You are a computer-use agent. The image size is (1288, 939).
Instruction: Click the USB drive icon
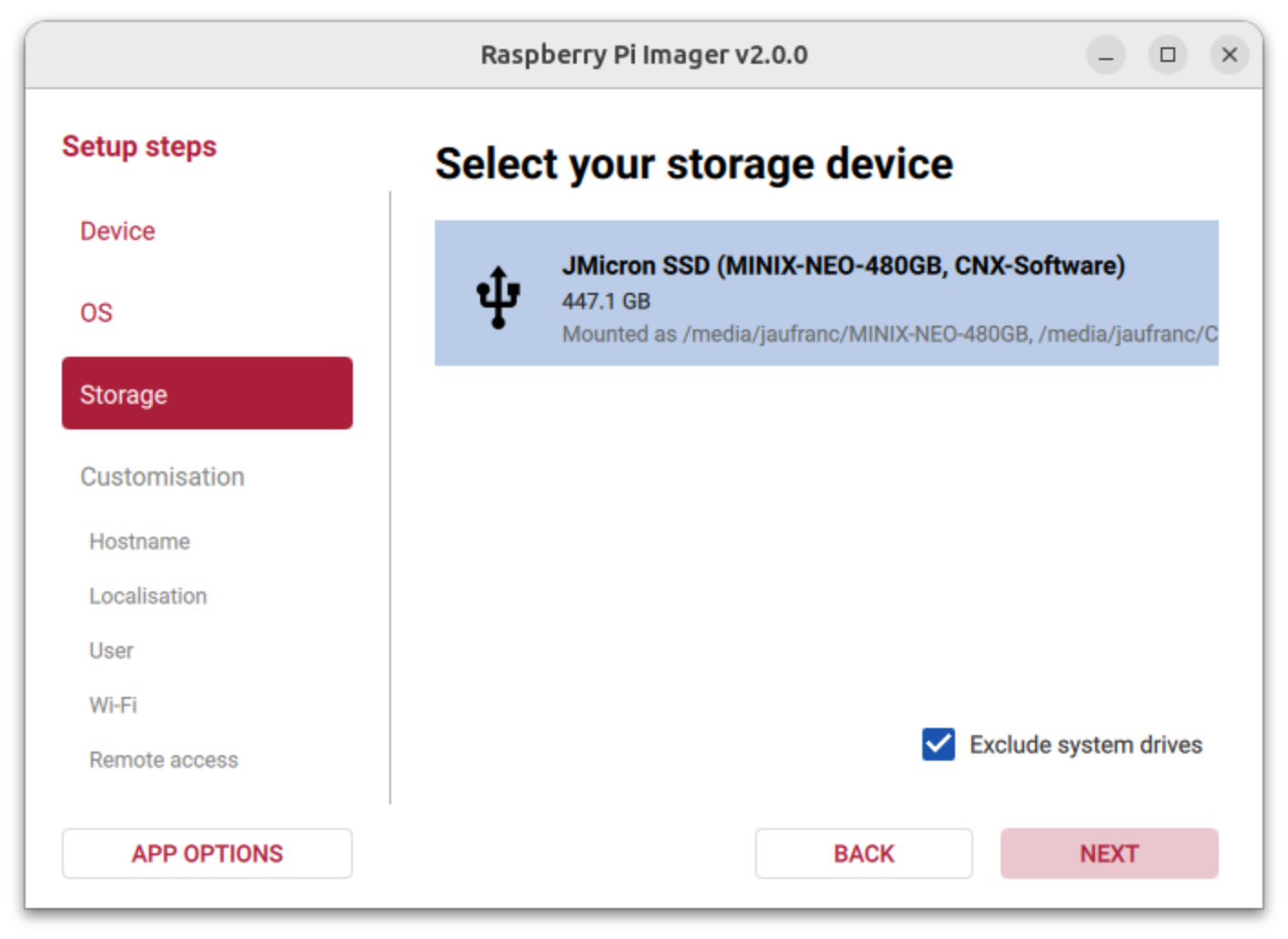(498, 297)
